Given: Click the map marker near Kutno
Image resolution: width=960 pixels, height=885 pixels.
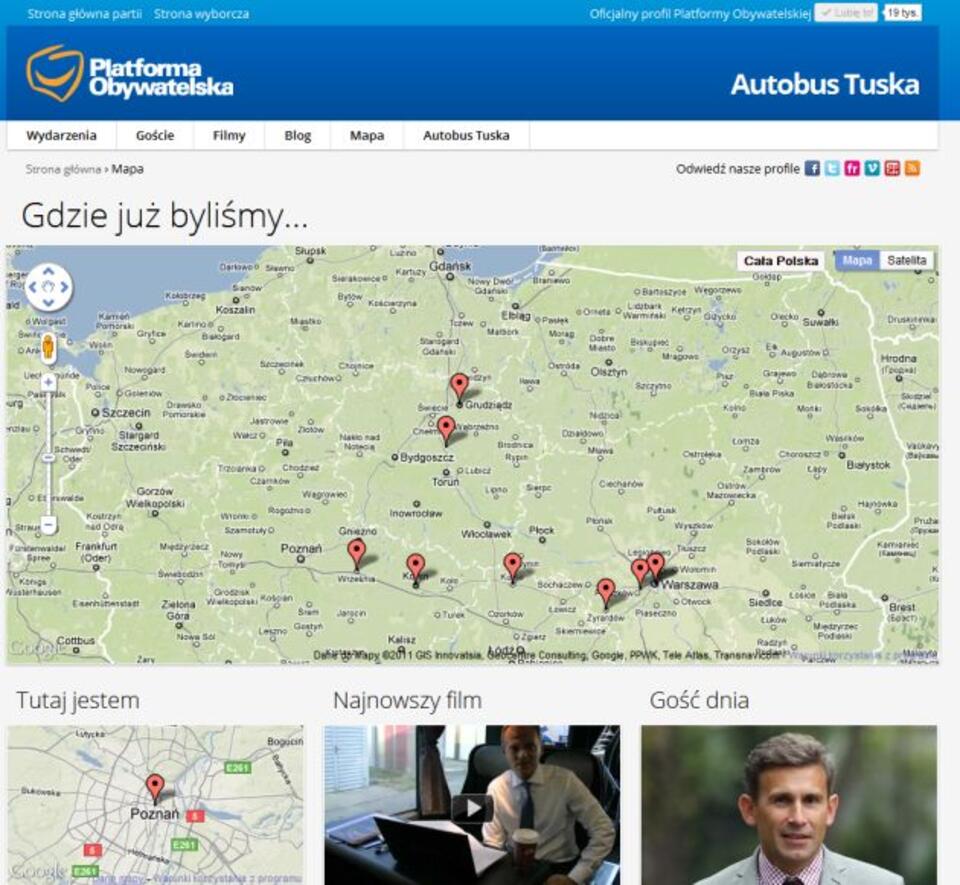Looking at the screenshot, I should pyautogui.click(x=512, y=567).
